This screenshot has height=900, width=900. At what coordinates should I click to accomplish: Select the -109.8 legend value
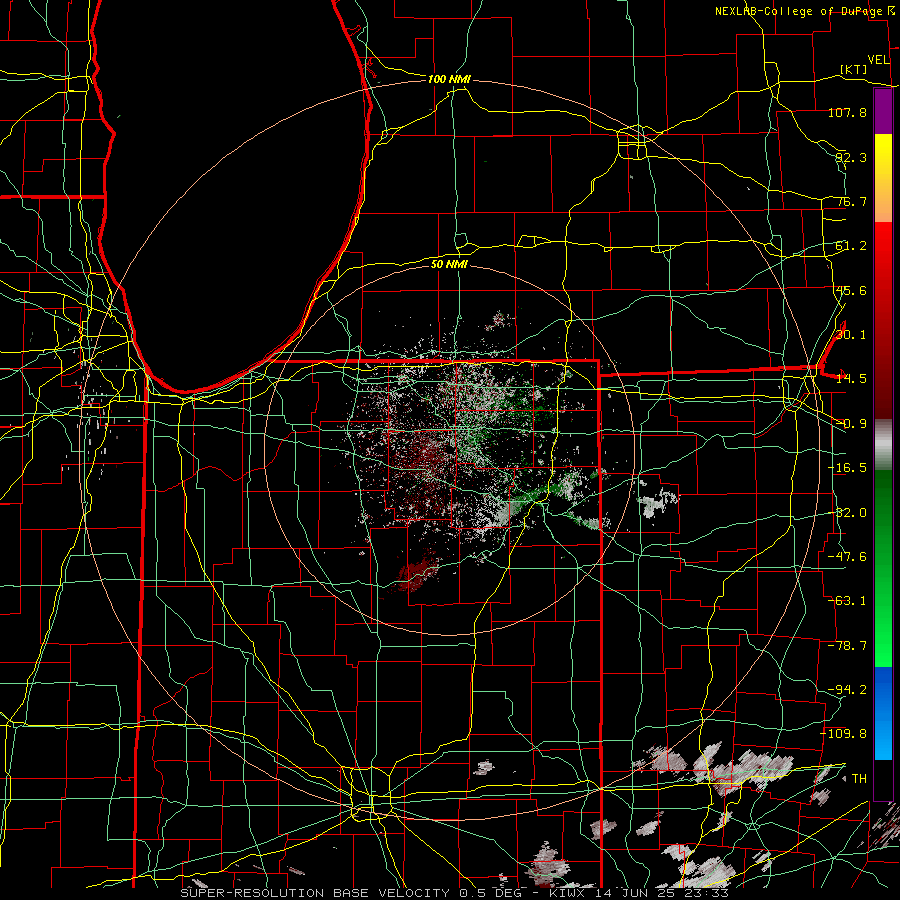tap(844, 734)
